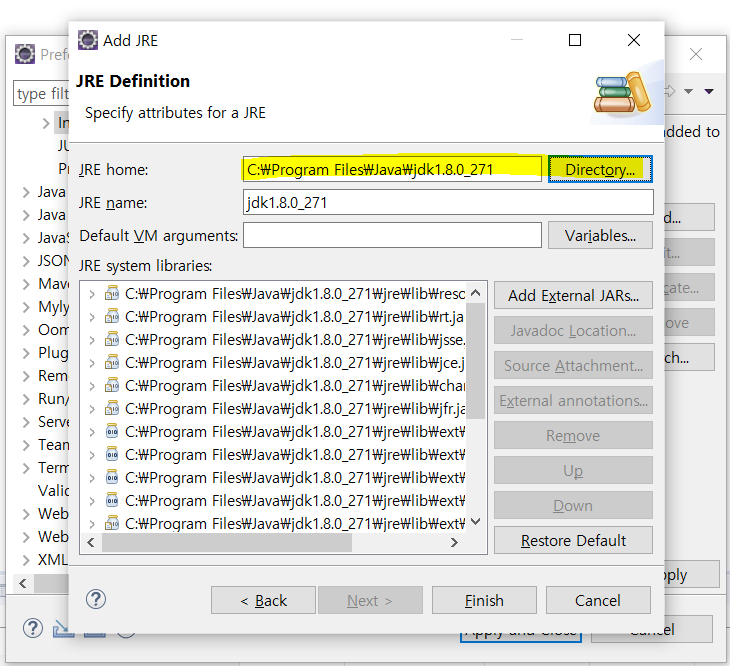730x666 pixels.
Task: Cancel the Add JRE dialog
Action: click(x=598, y=600)
